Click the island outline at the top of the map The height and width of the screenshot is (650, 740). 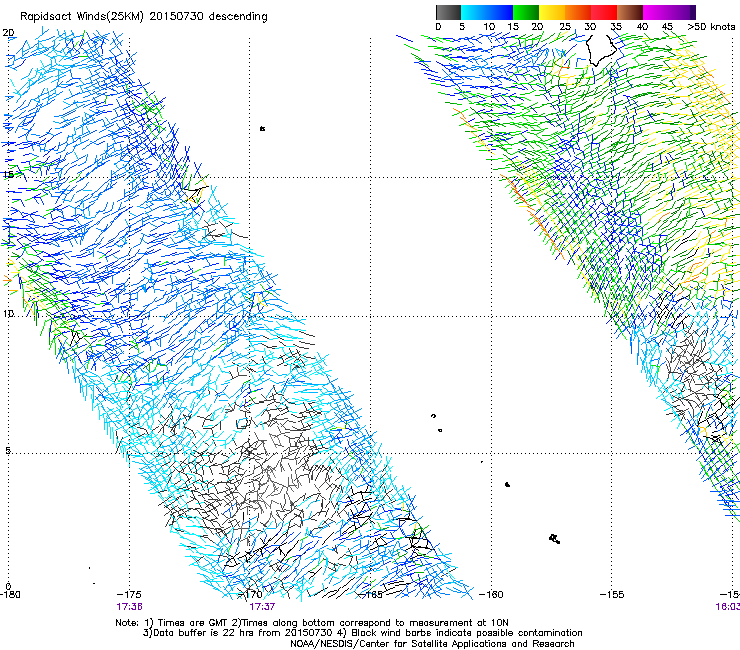point(601,50)
